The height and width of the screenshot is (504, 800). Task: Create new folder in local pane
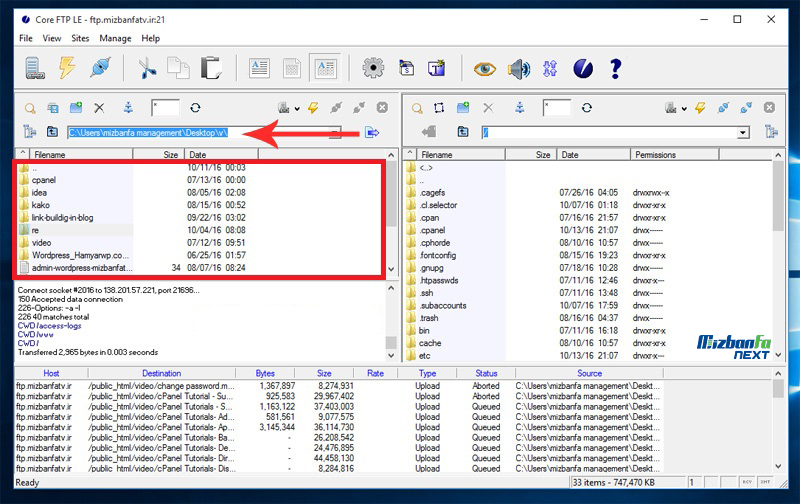tap(76, 108)
